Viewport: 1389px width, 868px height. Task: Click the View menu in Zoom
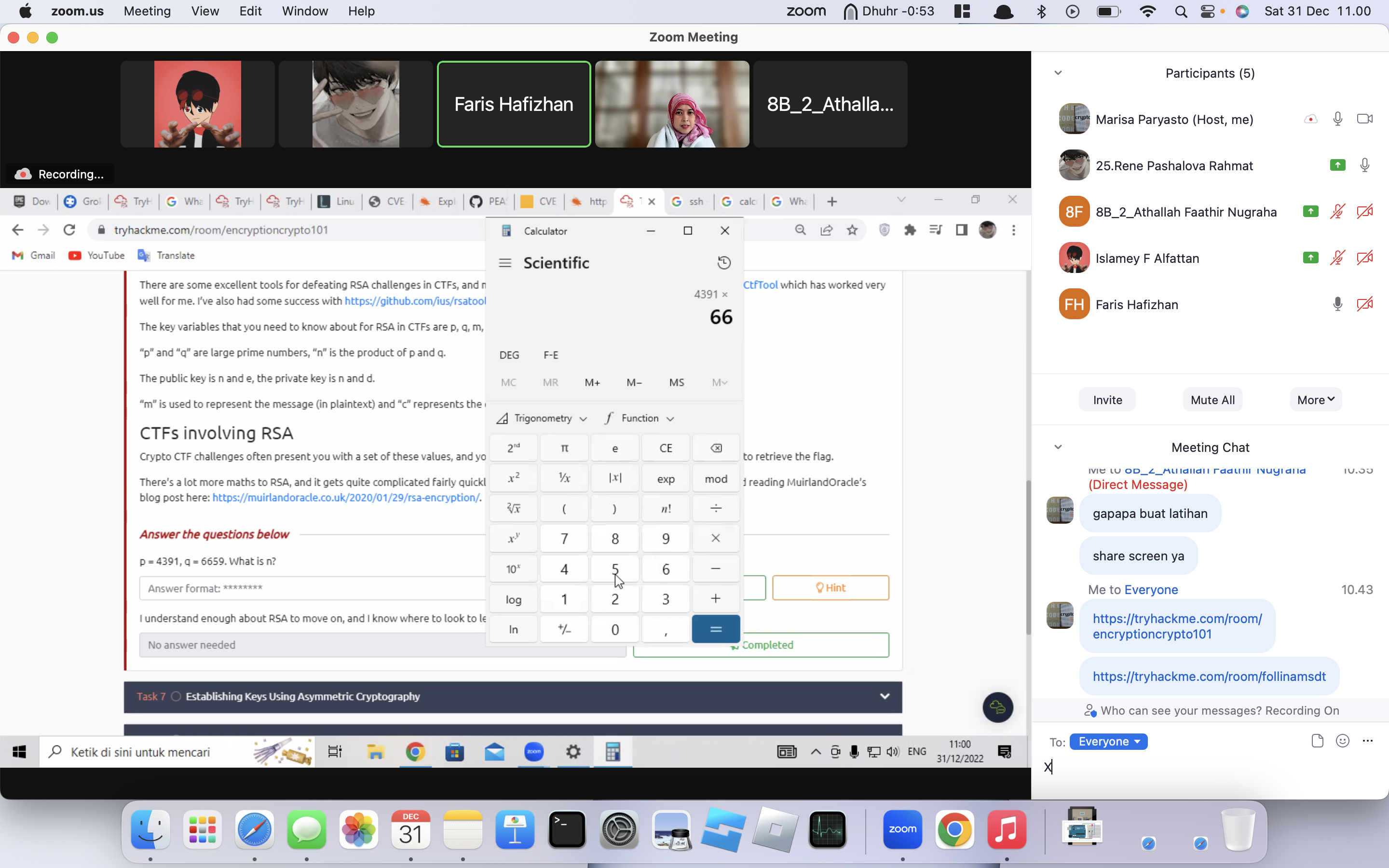[204, 10]
